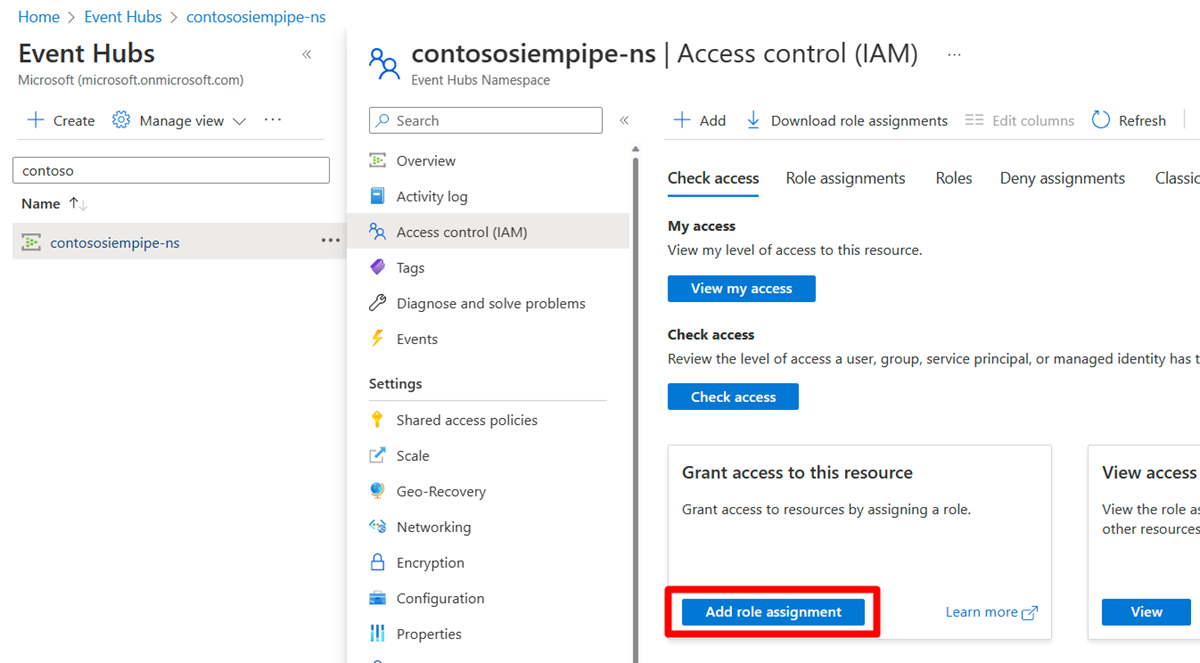This screenshot has height=663, width=1200.
Task: Open the Tags menu item
Action: pos(410,268)
